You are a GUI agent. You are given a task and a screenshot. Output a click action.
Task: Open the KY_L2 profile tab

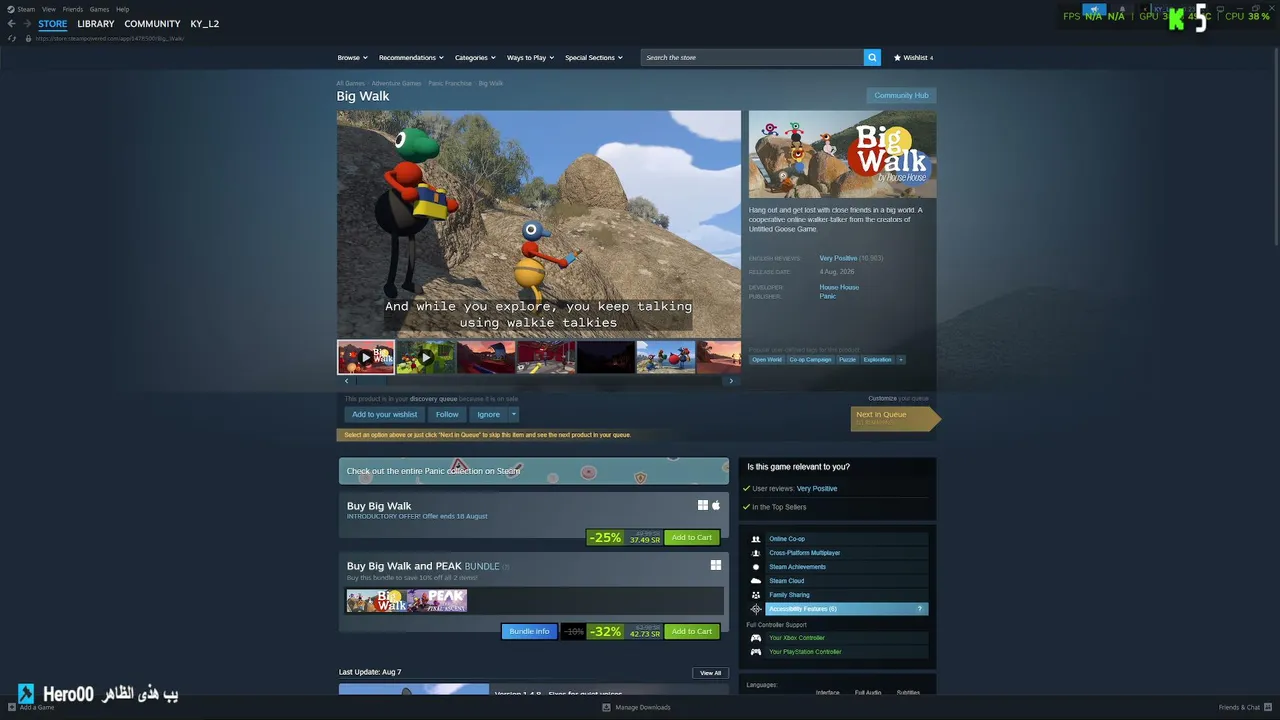(x=205, y=24)
